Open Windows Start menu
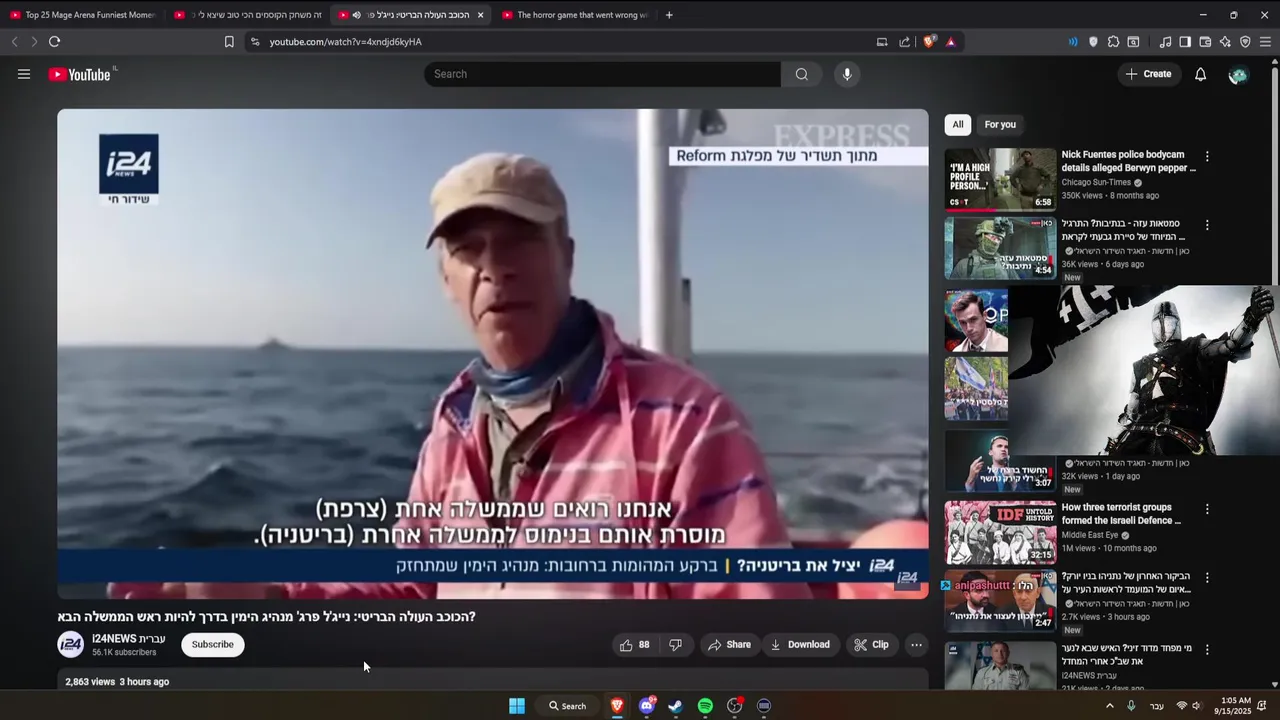 click(517, 706)
